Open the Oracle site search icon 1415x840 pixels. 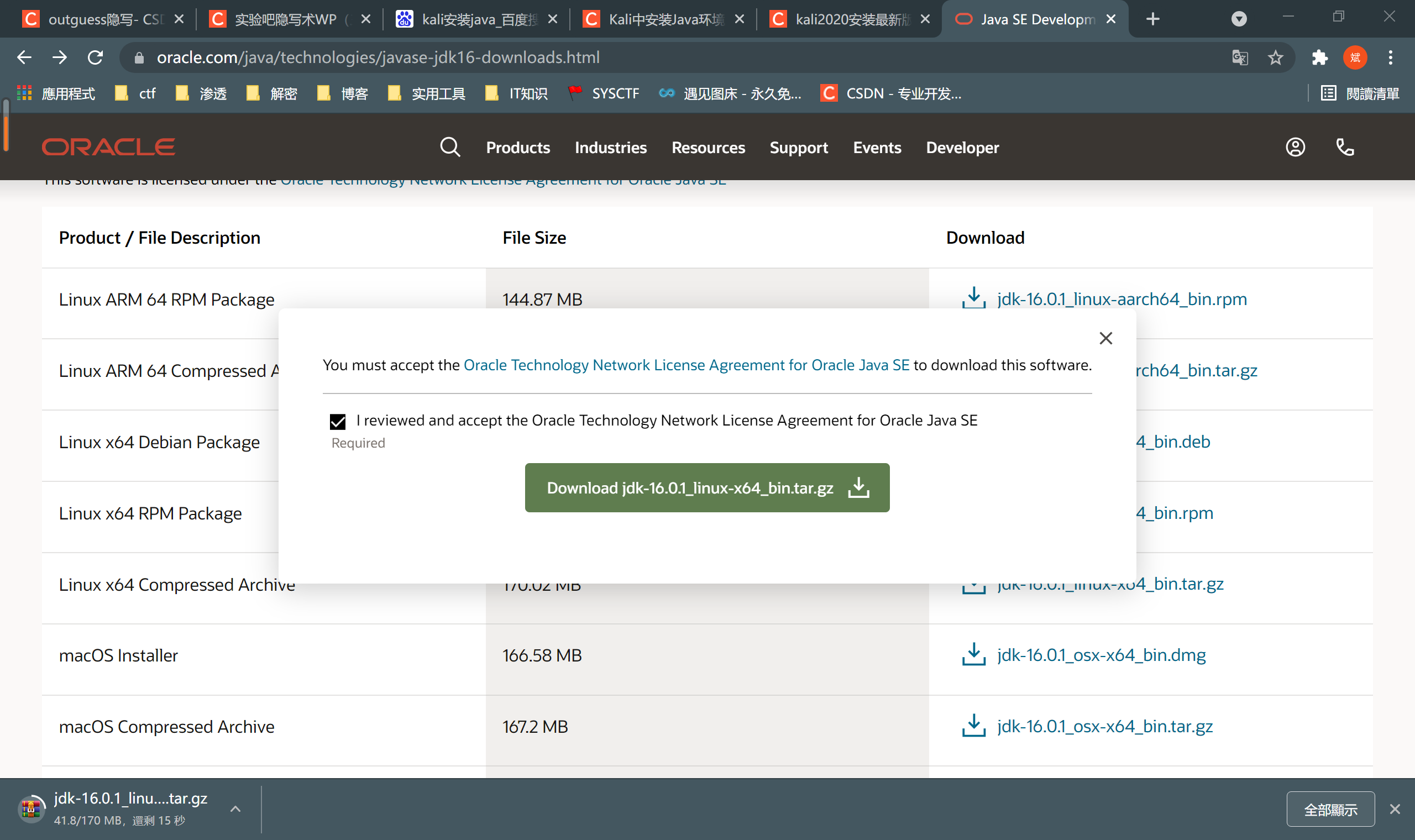450,147
